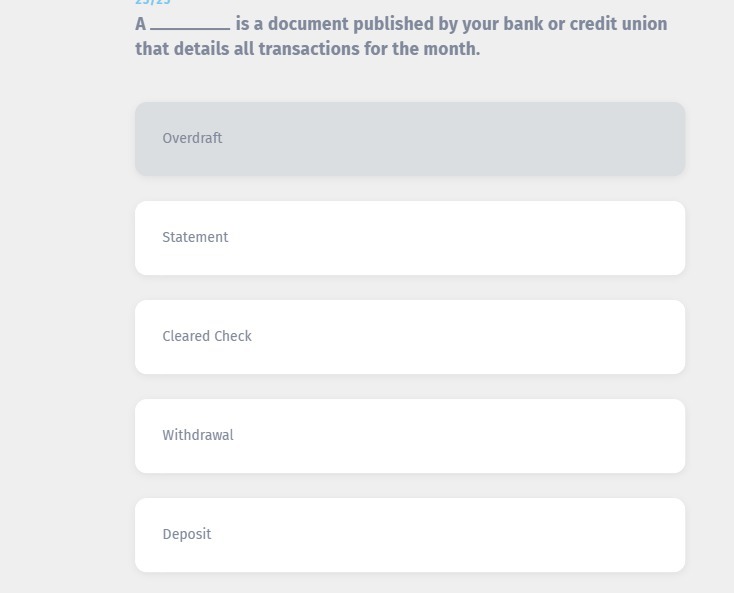
Task: Click the word 'document' in the question
Action: [308, 24]
